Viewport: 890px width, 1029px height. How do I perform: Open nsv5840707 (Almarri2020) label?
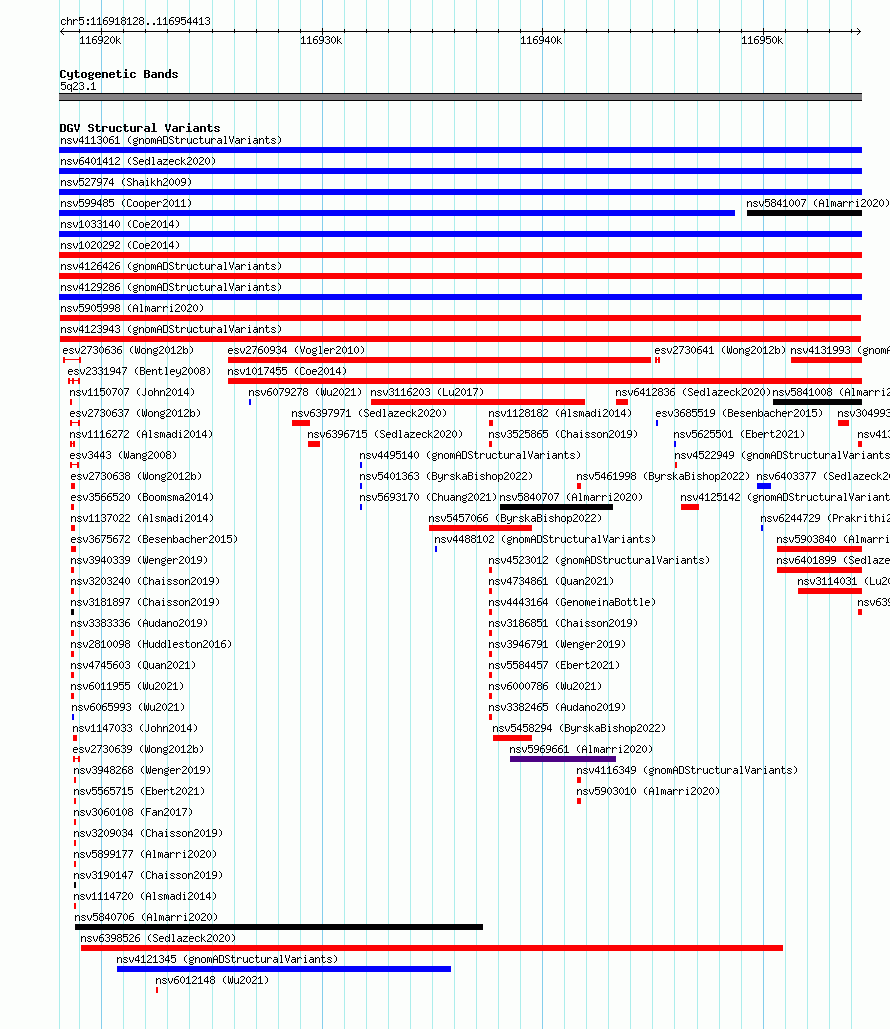tap(571, 497)
